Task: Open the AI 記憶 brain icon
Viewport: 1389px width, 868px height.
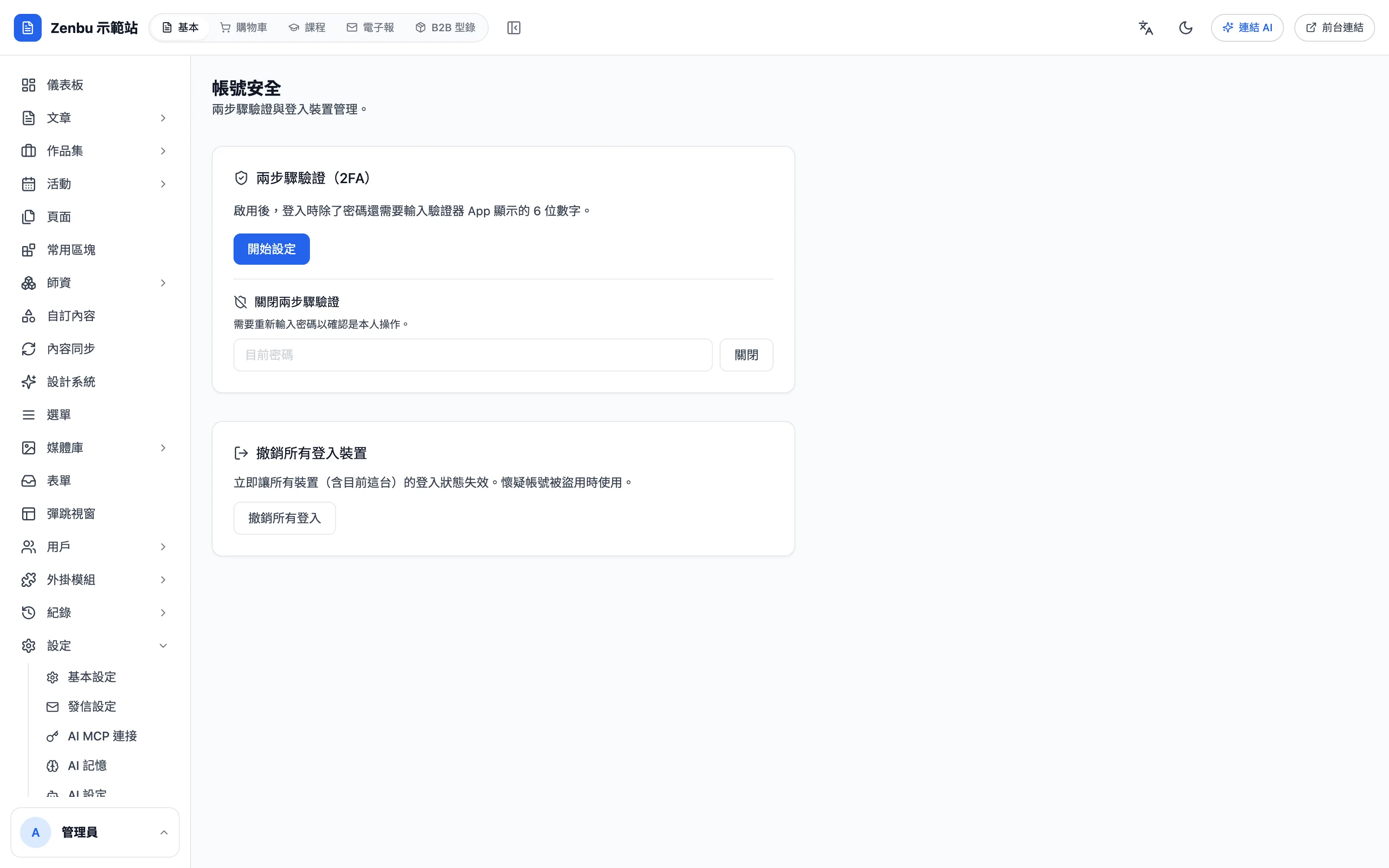Action: (x=53, y=766)
